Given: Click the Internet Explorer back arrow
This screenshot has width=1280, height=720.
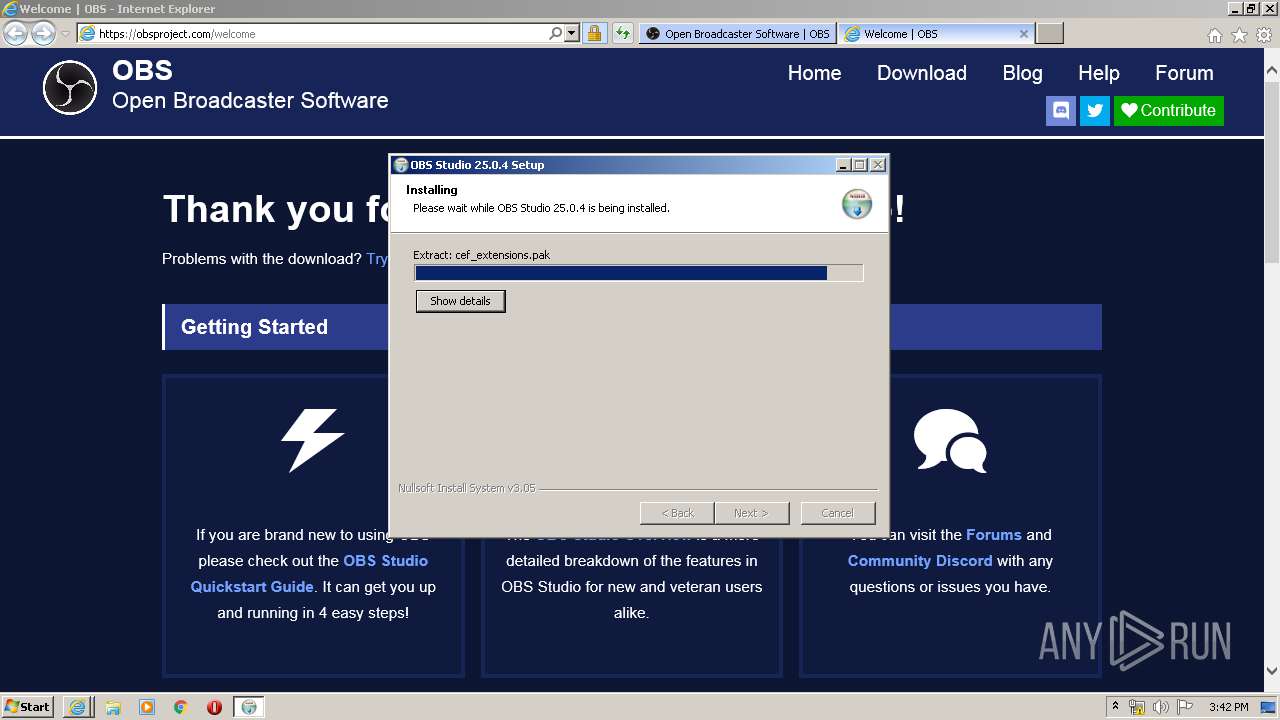Looking at the screenshot, I should [16, 33].
